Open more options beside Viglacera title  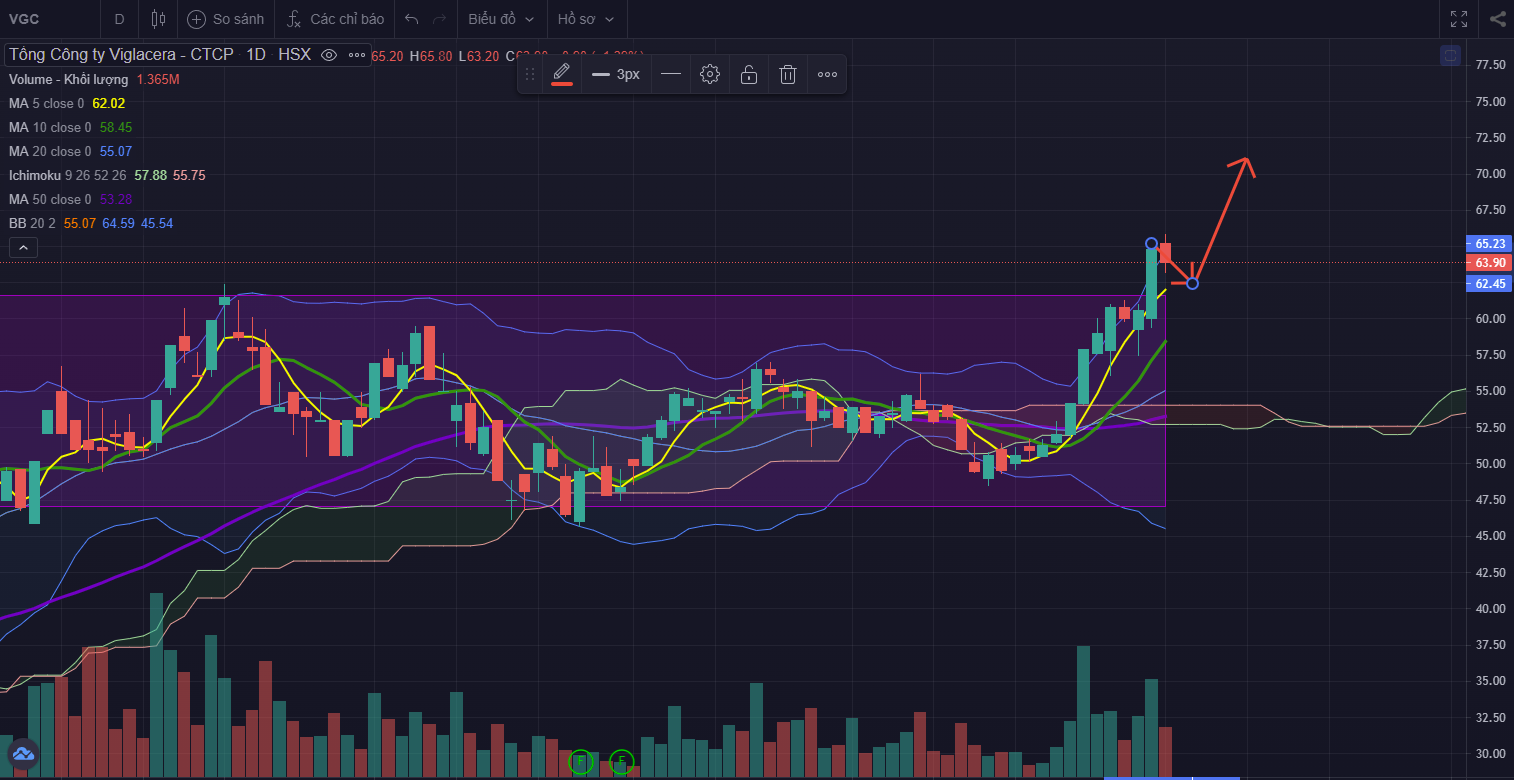(x=357, y=55)
